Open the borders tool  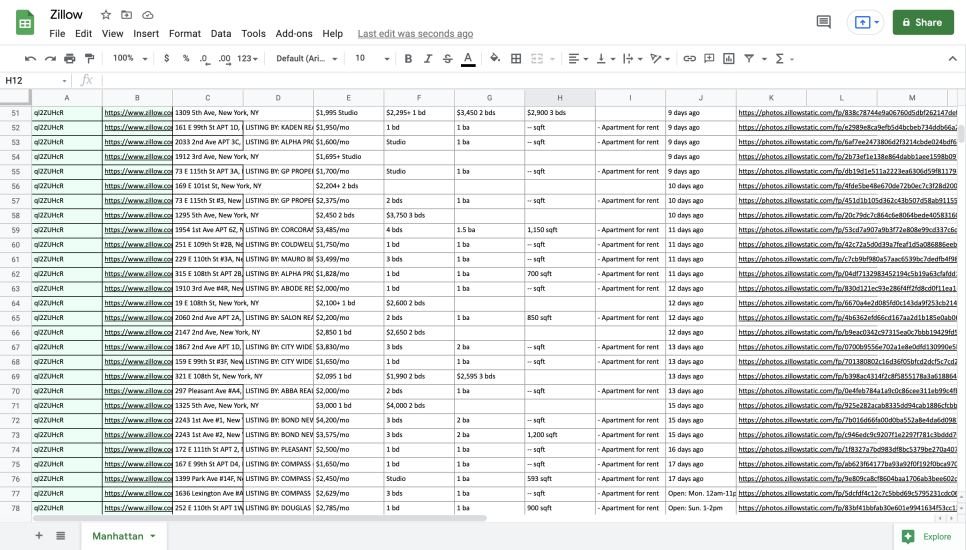[x=516, y=59]
